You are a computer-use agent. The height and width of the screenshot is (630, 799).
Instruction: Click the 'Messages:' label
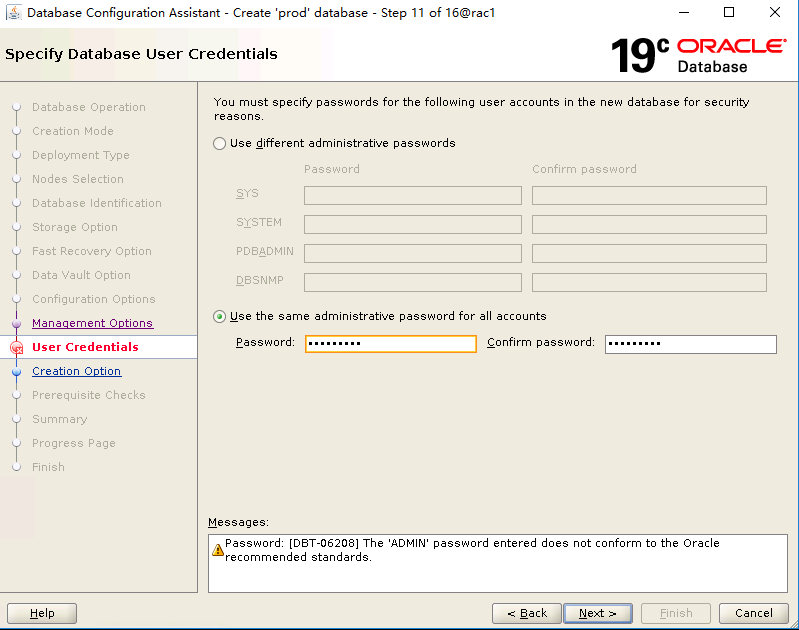point(238,522)
